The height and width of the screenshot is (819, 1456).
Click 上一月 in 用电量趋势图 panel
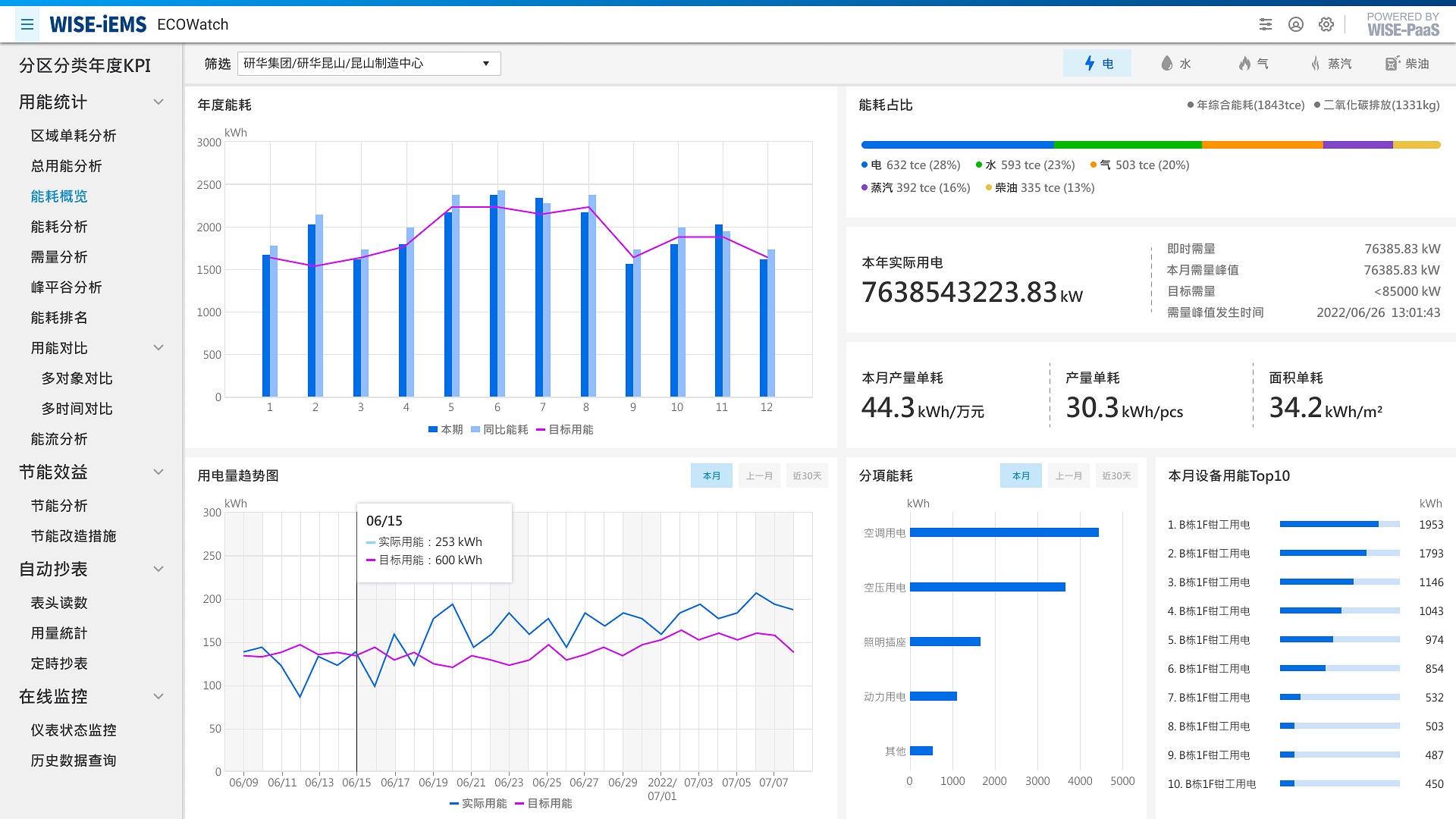(759, 475)
